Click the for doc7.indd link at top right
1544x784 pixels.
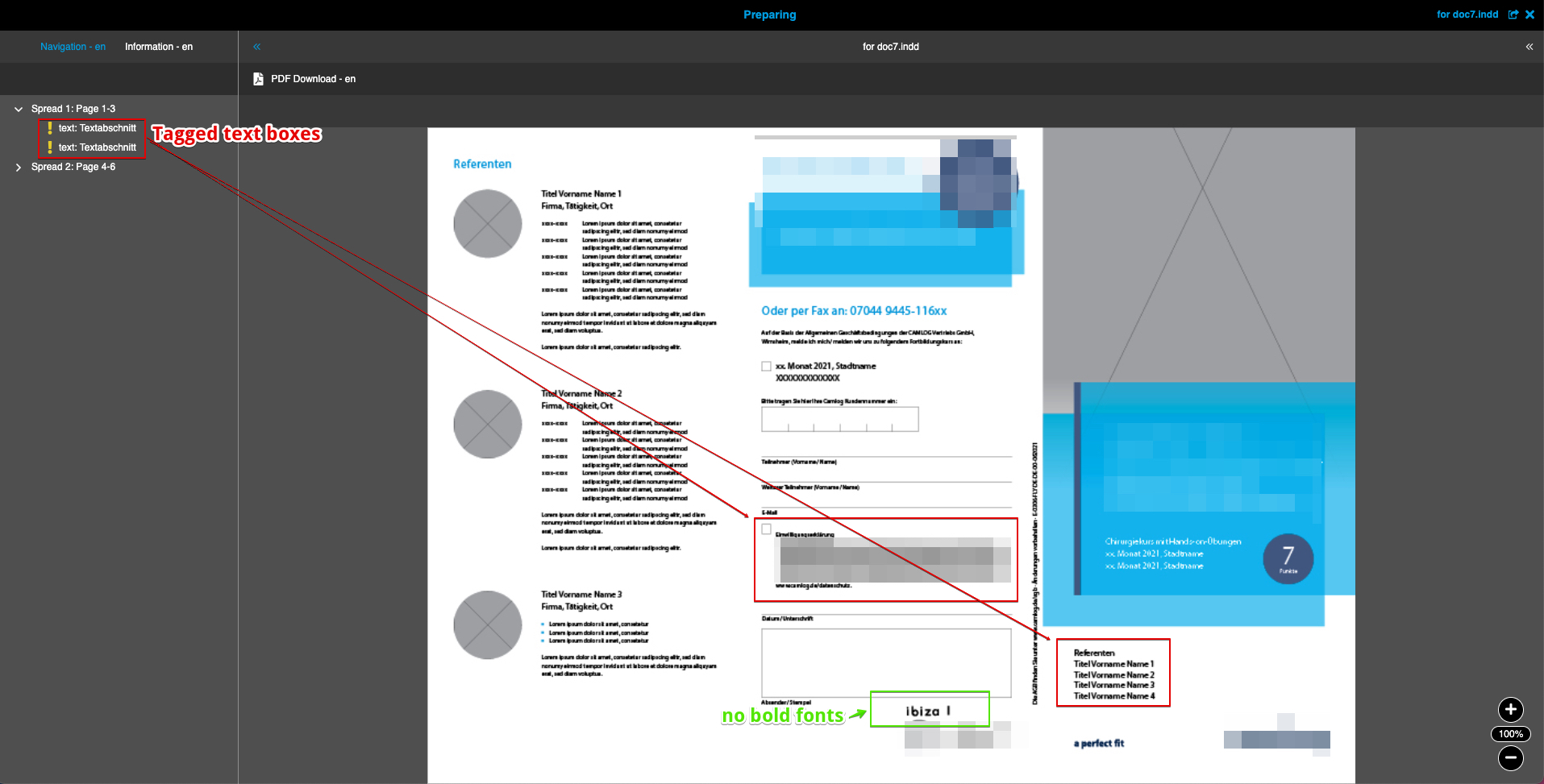[x=1467, y=15]
